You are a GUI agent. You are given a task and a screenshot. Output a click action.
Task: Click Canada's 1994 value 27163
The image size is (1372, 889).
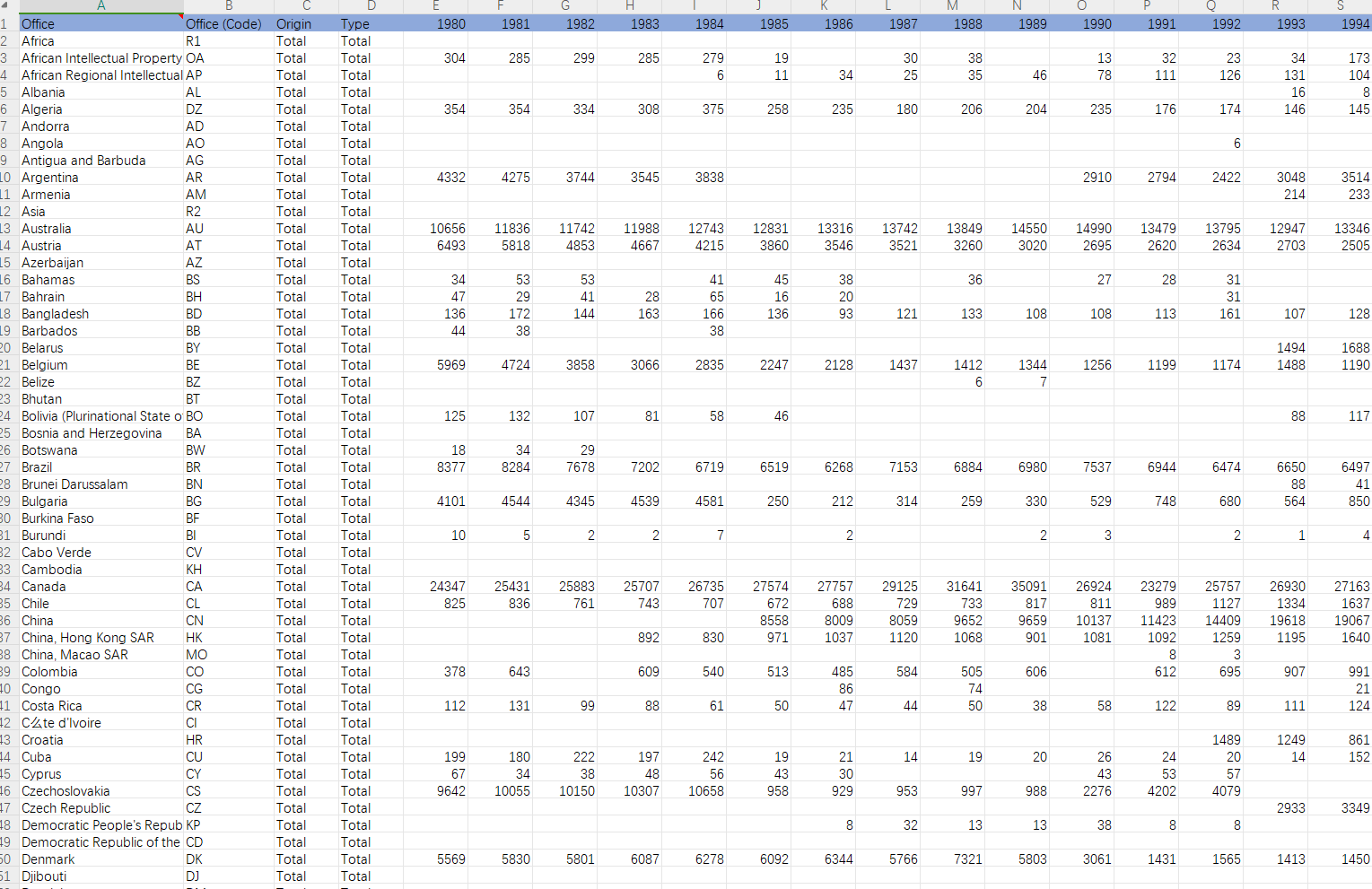1341,587
